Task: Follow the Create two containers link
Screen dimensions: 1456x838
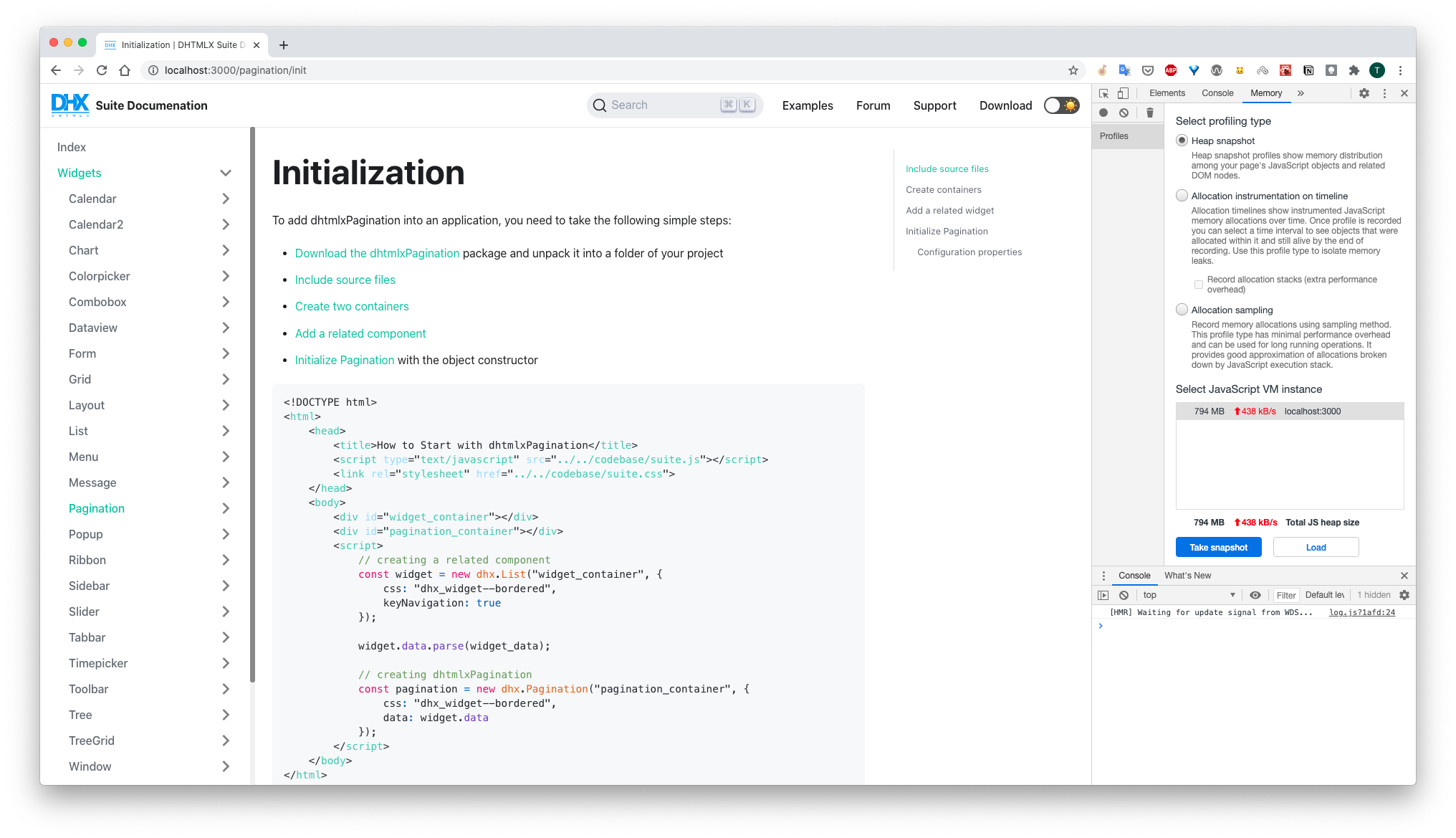Action: pyautogui.click(x=352, y=306)
